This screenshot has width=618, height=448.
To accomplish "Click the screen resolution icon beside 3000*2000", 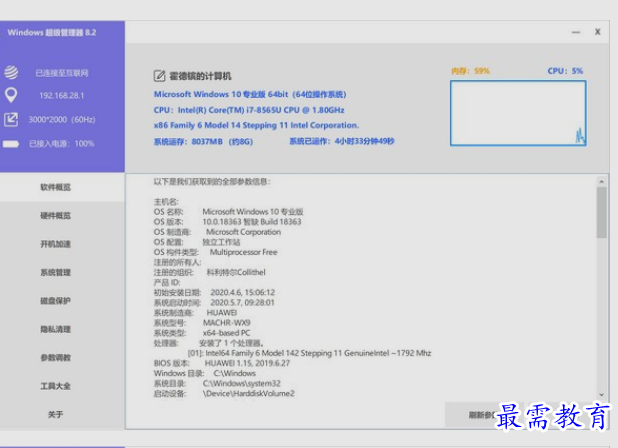I will click(11, 119).
